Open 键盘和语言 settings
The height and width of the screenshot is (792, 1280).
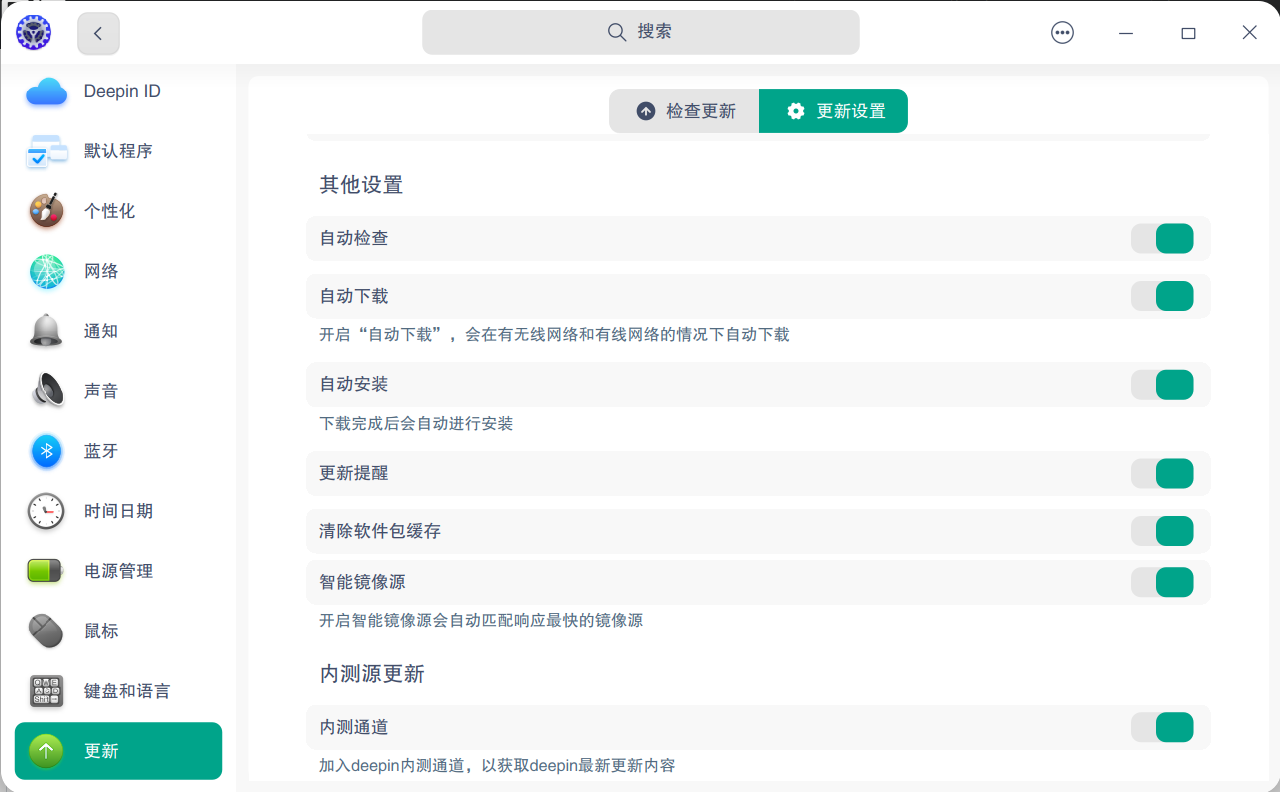[46, 691]
